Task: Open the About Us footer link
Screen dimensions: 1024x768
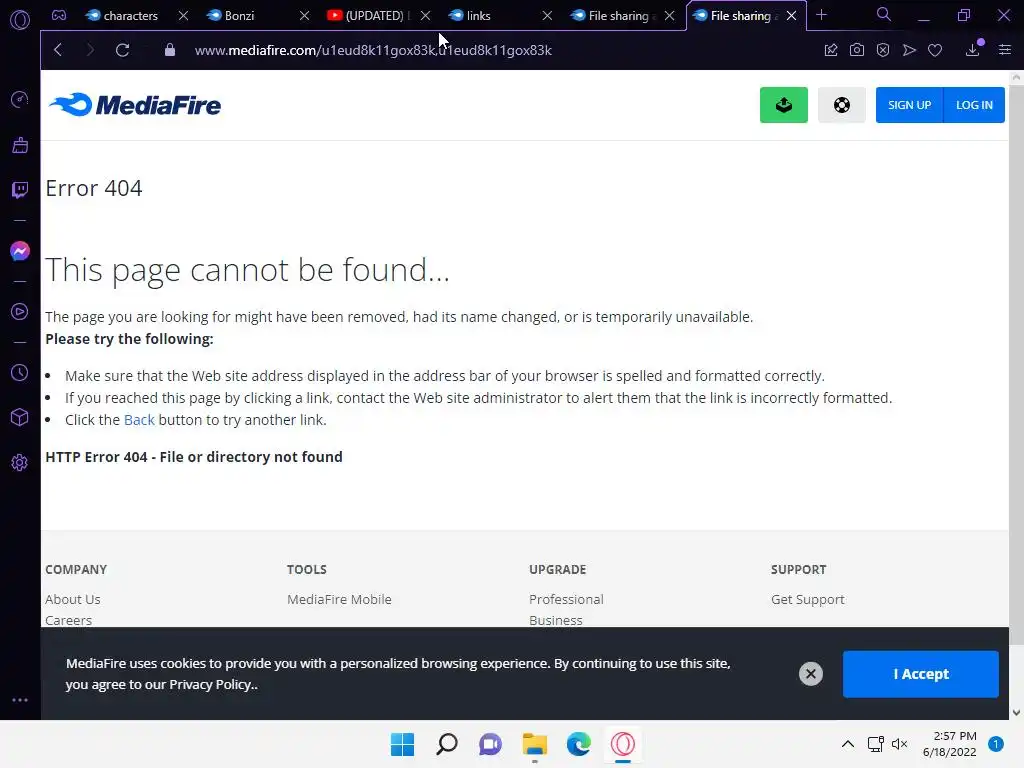Action: [x=72, y=600]
